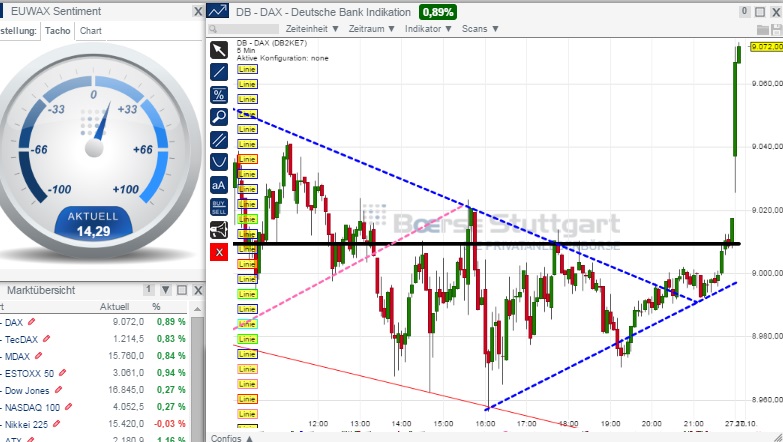Click the -0,03 % Nikkei change value
This screenshot has width=783, height=442.
click(169, 424)
